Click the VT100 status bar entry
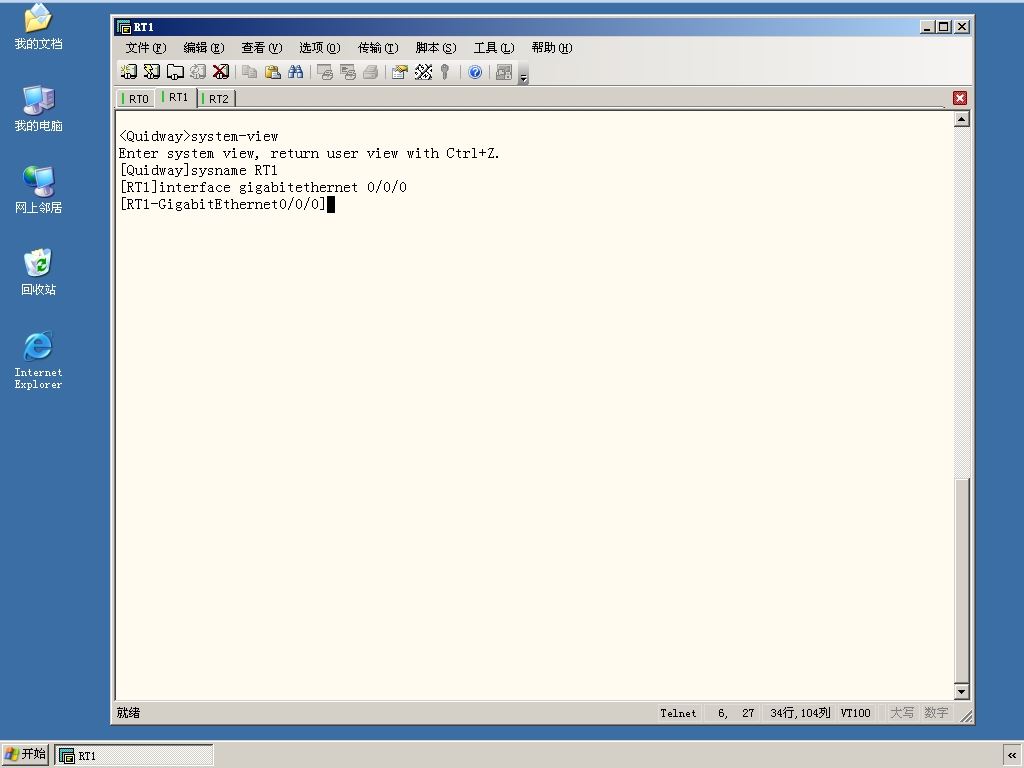This screenshot has height=768, width=1024. pos(856,713)
